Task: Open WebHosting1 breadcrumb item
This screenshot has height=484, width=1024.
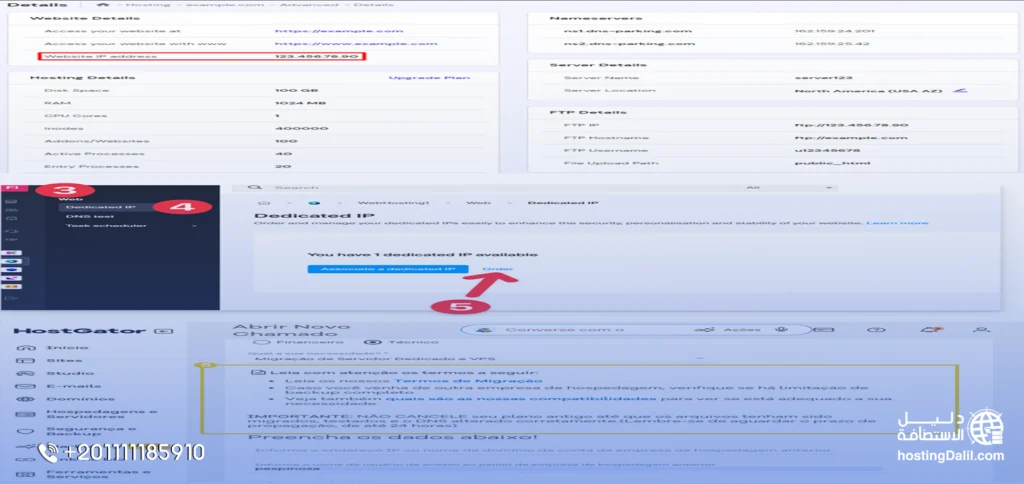Action: [393, 203]
